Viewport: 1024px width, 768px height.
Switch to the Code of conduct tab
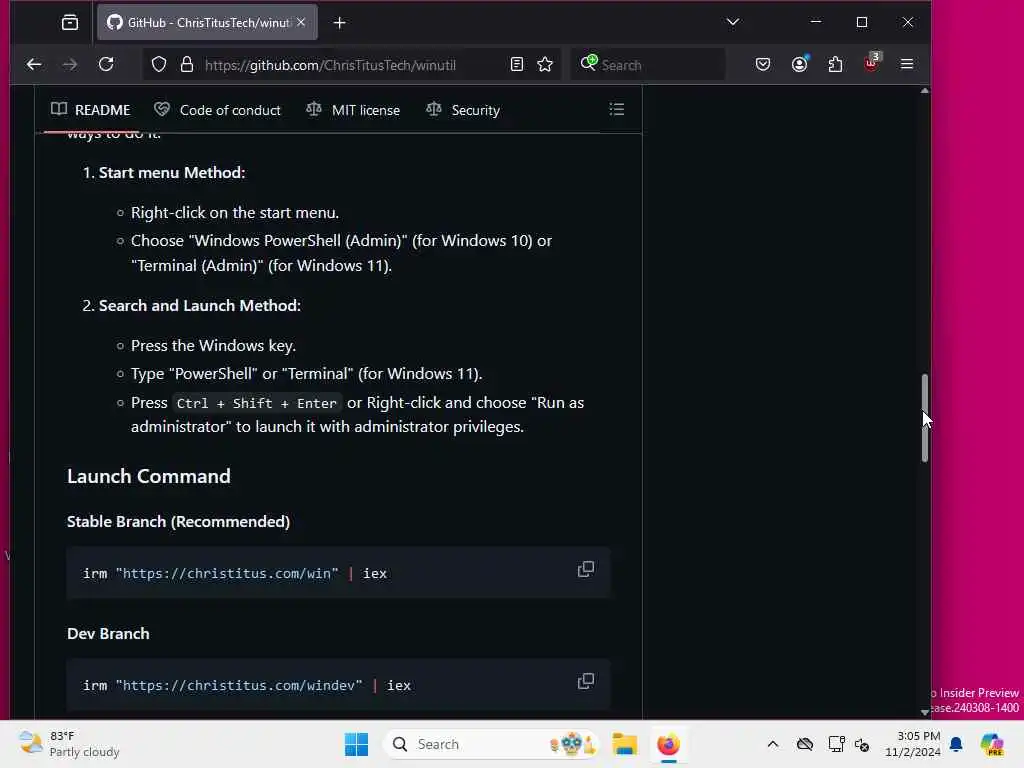tap(217, 110)
